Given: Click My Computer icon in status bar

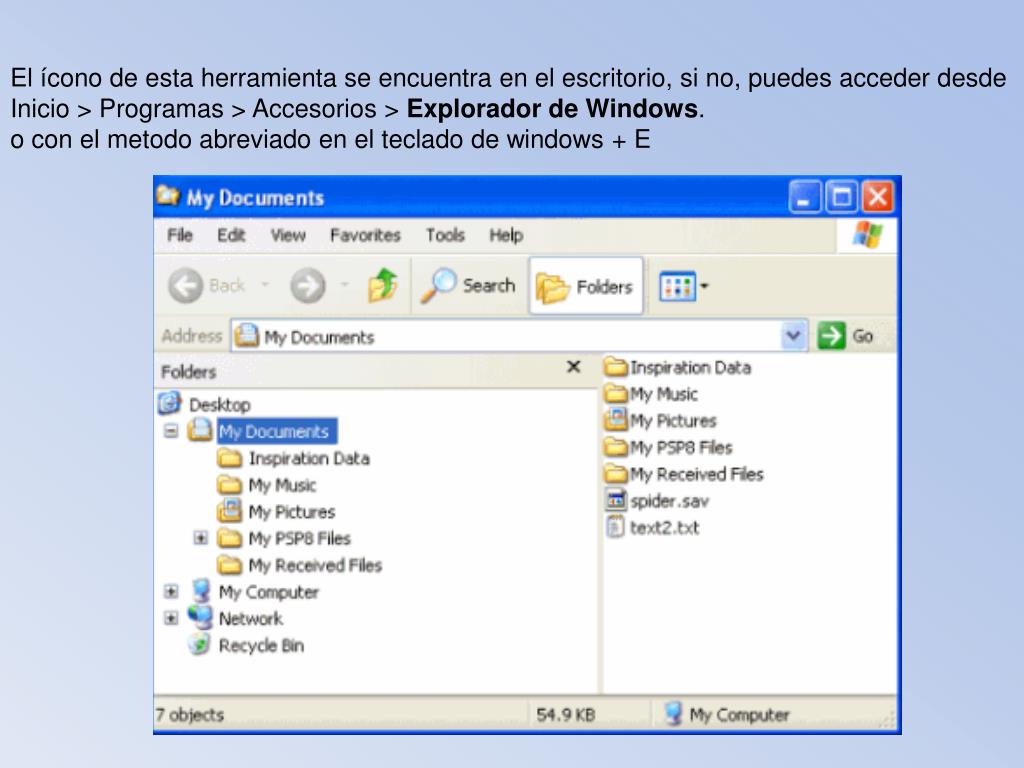Looking at the screenshot, I should coord(673,714).
